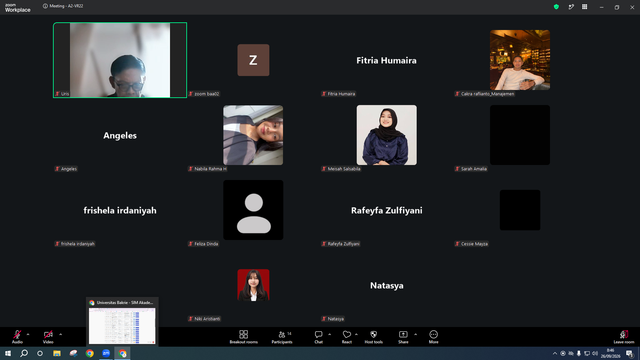This screenshot has width=640, height=360.
Task: Open the Chat panel
Action: tap(318, 337)
